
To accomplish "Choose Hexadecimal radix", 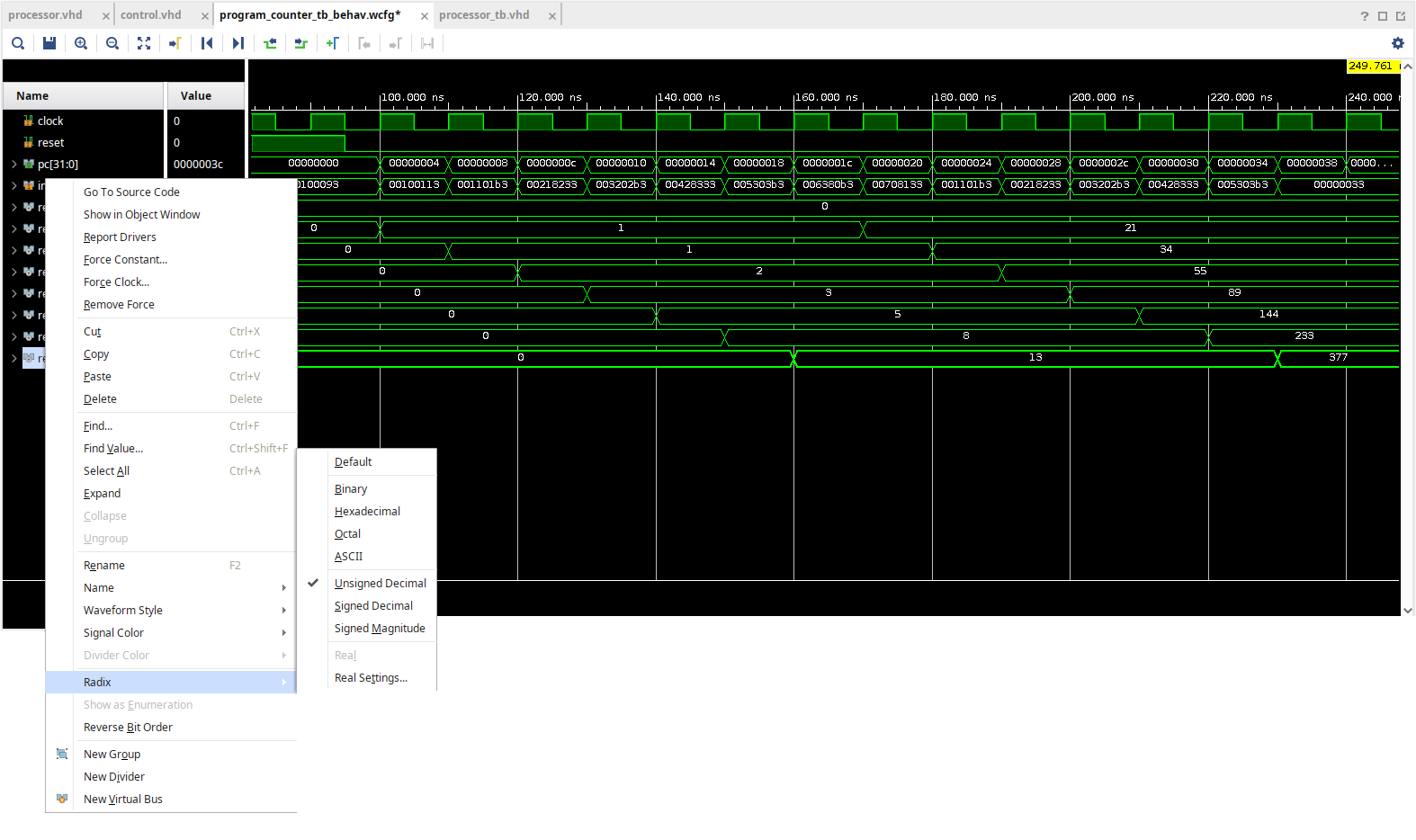I will (368, 511).
